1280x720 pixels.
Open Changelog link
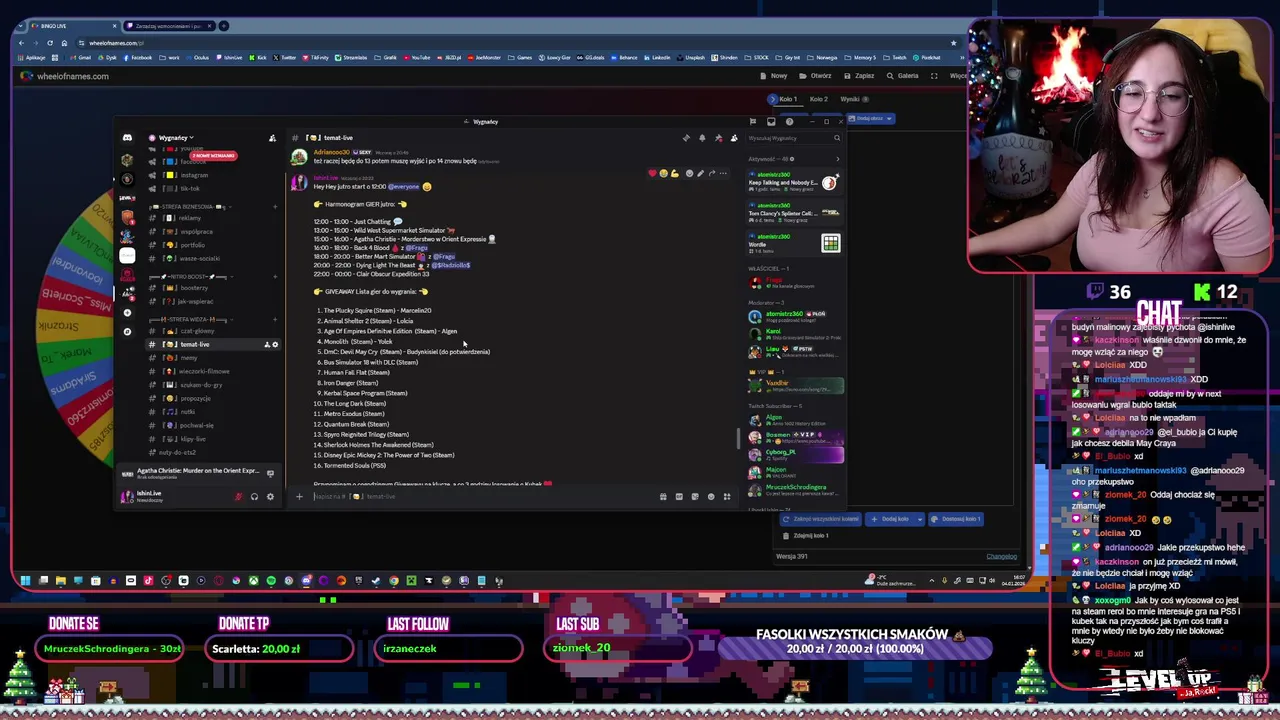[x=1001, y=556]
